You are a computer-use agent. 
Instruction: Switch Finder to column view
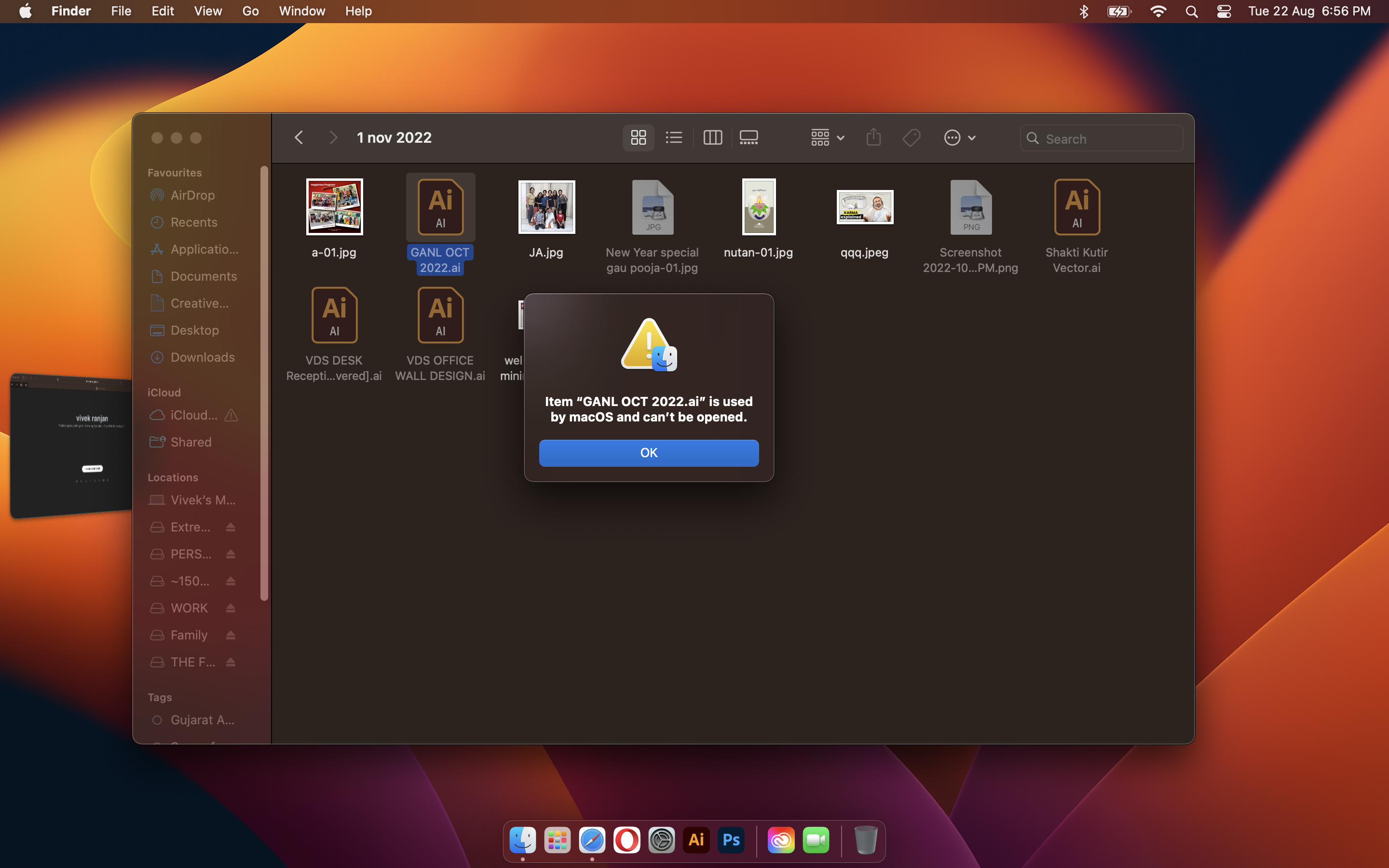click(x=712, y=138)
